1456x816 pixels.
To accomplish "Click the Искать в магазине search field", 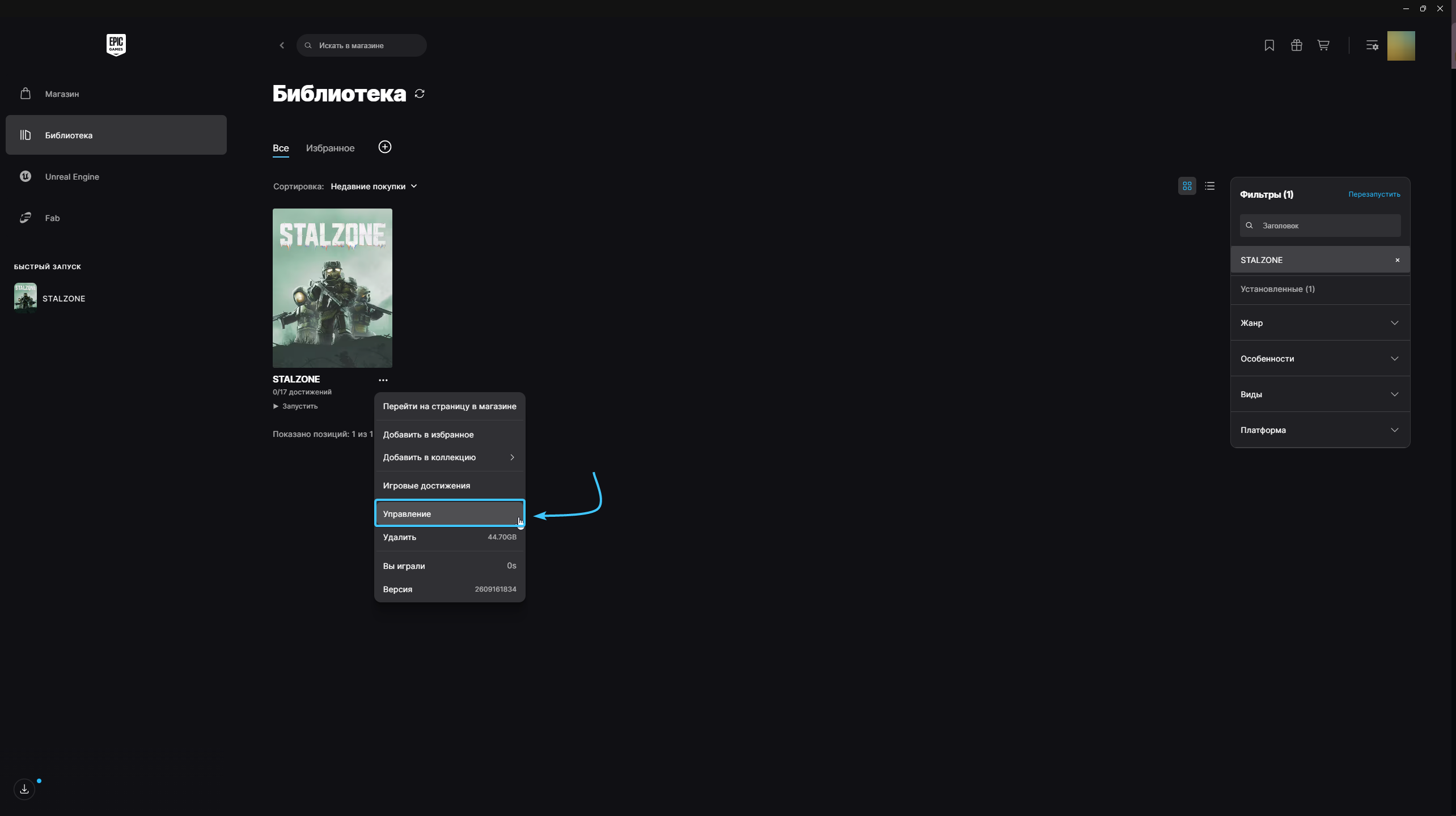I will pyautogui.click(x=362, y=45).
